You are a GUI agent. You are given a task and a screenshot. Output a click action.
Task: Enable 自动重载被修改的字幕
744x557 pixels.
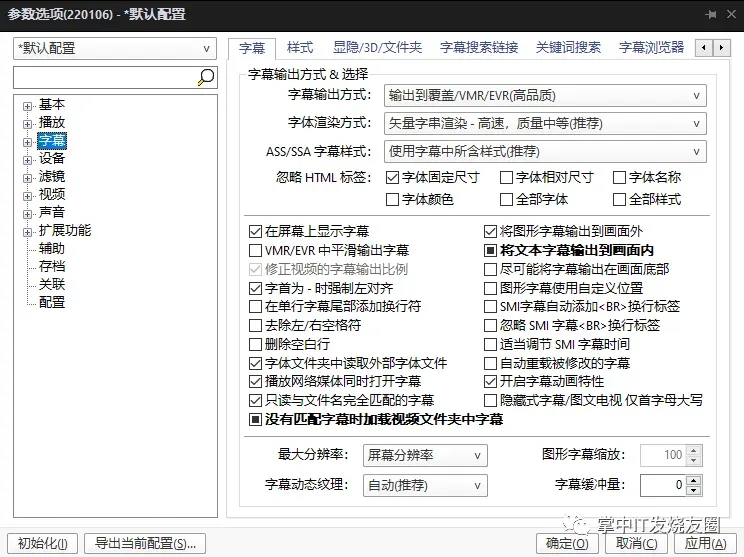490,363
